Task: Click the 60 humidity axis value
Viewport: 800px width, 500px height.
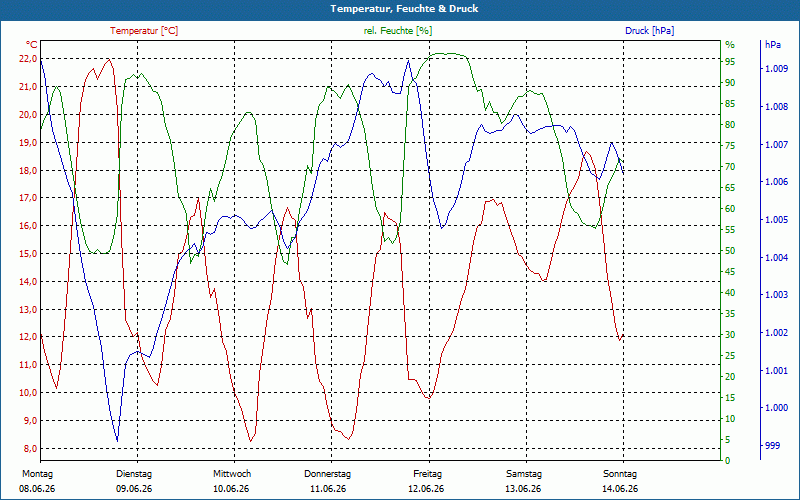Action: [x=731, y=209]
